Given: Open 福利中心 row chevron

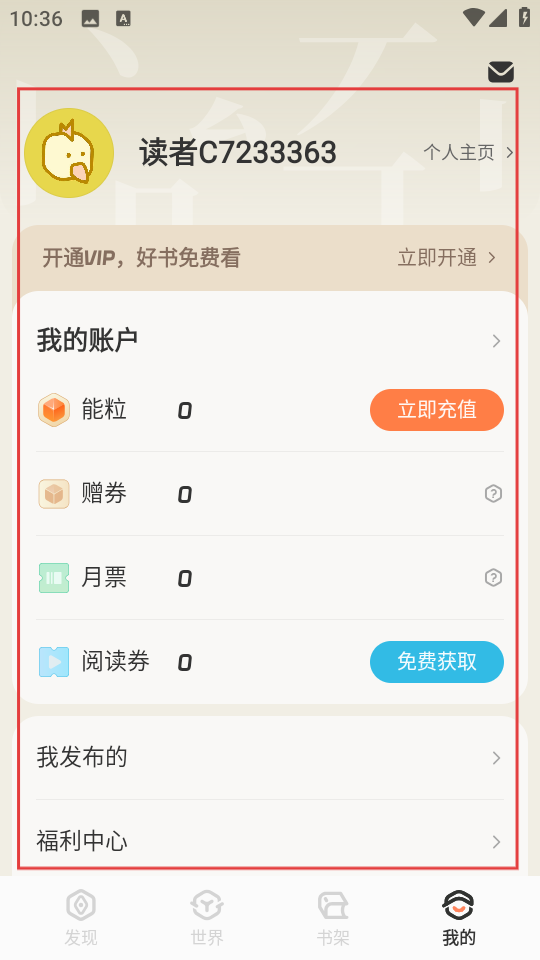Looking at the screenshot, I should (496, 842).
